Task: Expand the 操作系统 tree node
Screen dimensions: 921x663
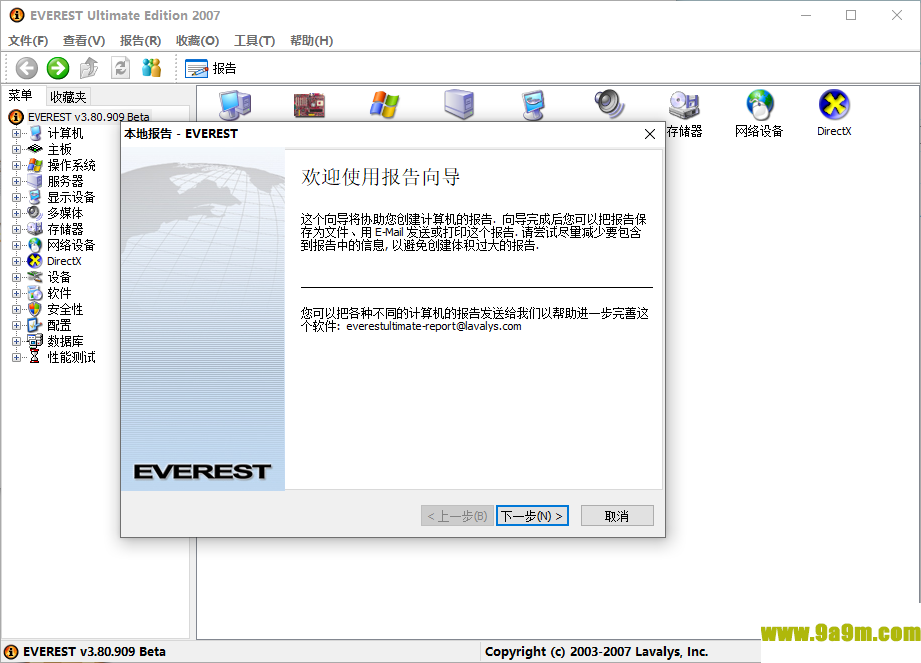Action: tap(16, 165)
